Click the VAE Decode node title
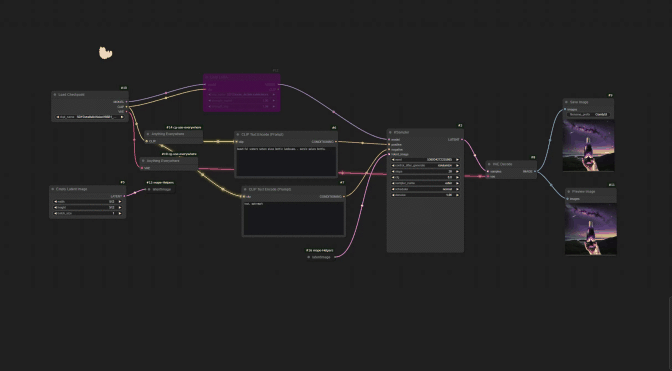The height and width of the screenshot is (371, 672). pos(502,164)
